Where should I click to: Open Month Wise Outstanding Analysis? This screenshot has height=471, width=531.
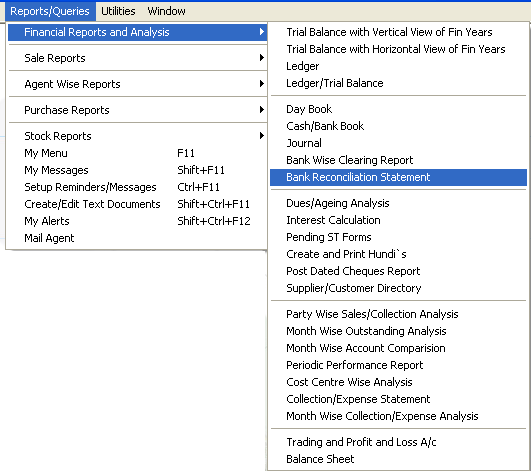point(398,331)
